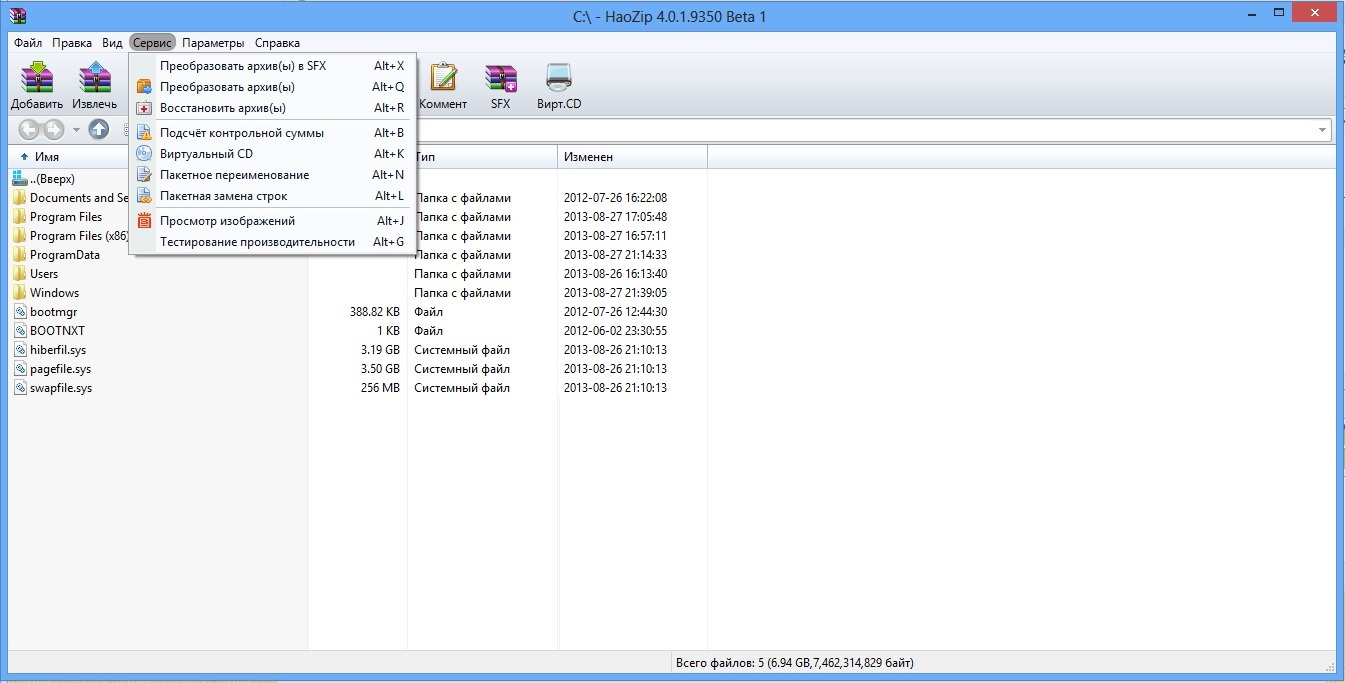The image size is (1345, 683).
Task: Click the 388.82 KB size cell
Action: click(374, 312)
